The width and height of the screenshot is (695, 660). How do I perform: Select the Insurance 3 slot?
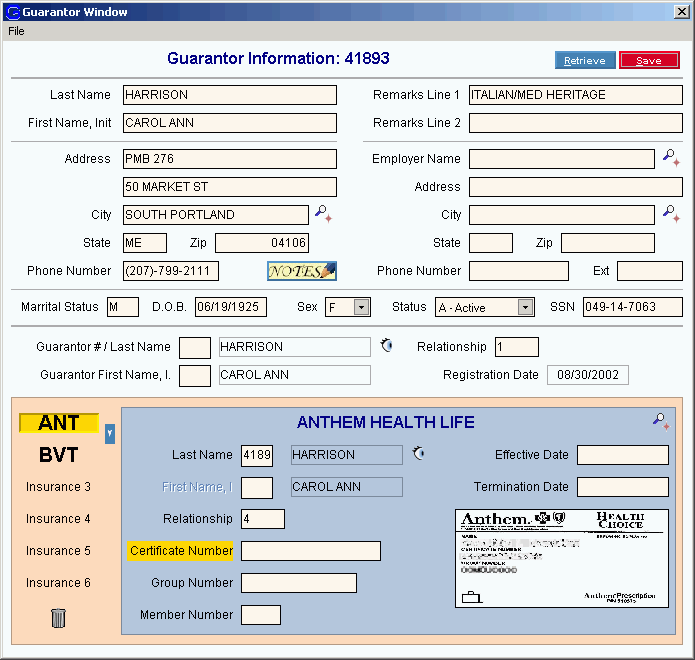[x=58, y=487]
